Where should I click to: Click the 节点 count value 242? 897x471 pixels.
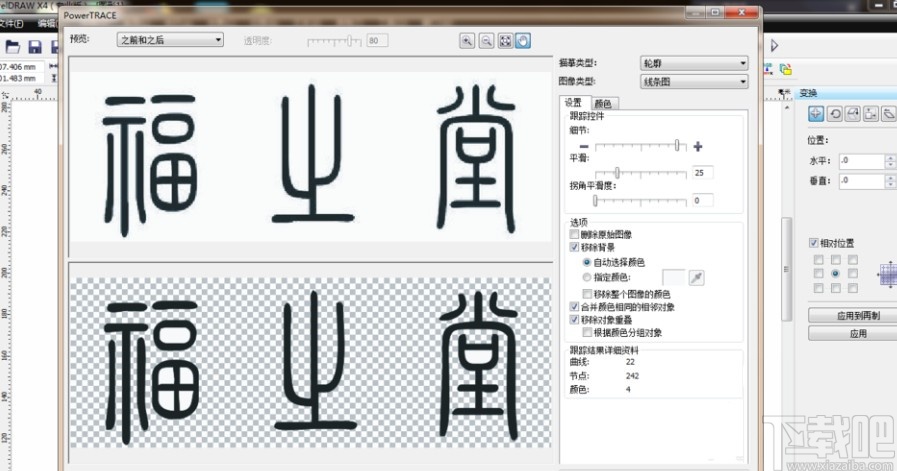[632, 375]
